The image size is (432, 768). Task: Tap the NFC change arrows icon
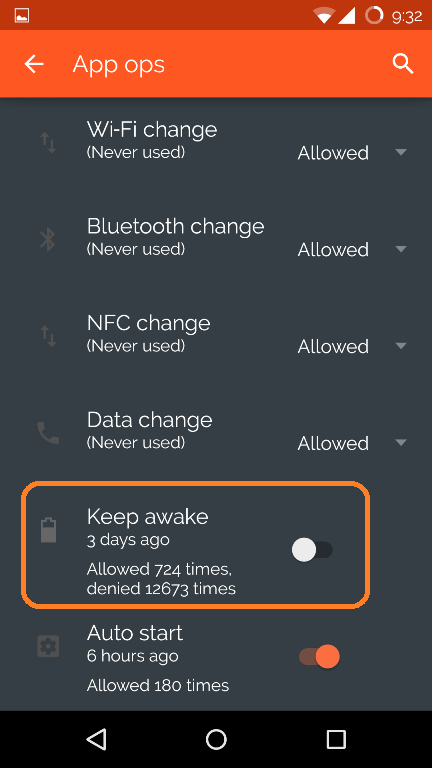pos(48,336)
